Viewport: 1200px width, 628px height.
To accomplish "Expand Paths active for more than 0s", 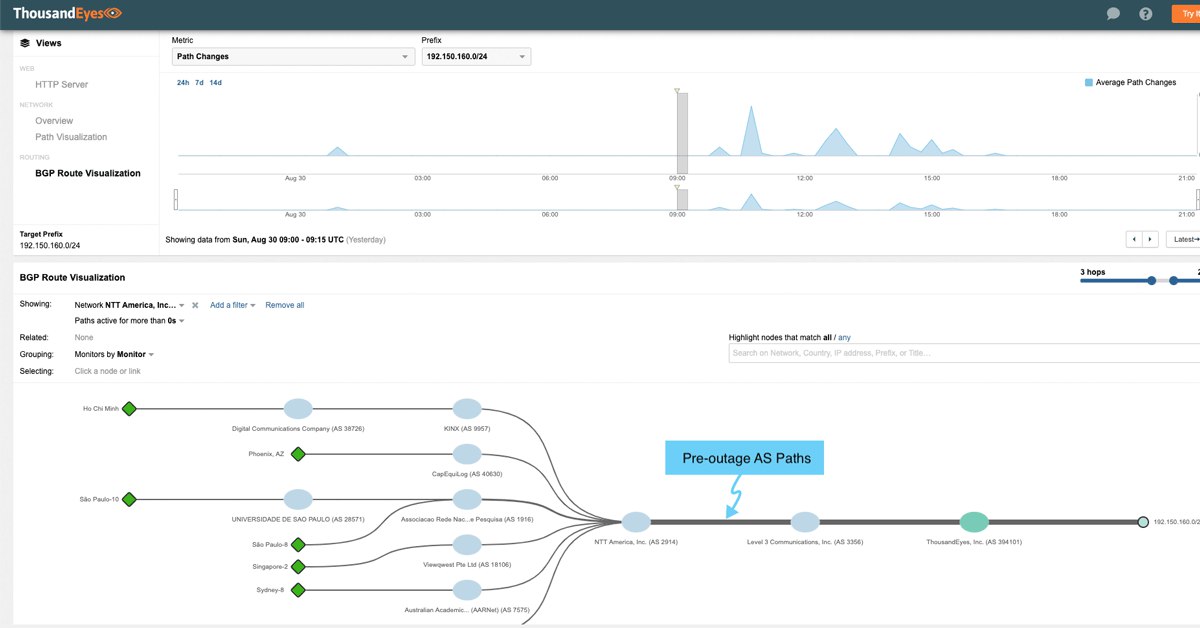I will pos(129,321).
